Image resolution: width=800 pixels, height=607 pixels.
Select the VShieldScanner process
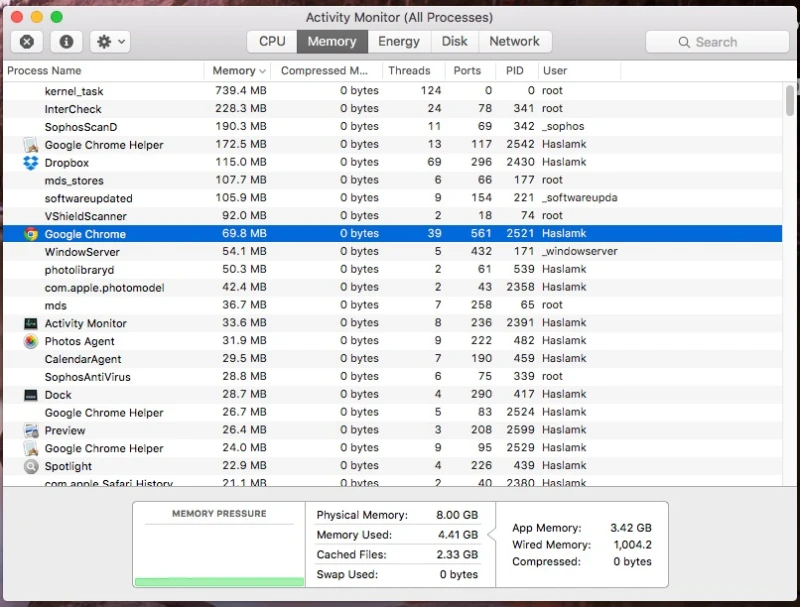pyautogui.click(x=392, y=216)
